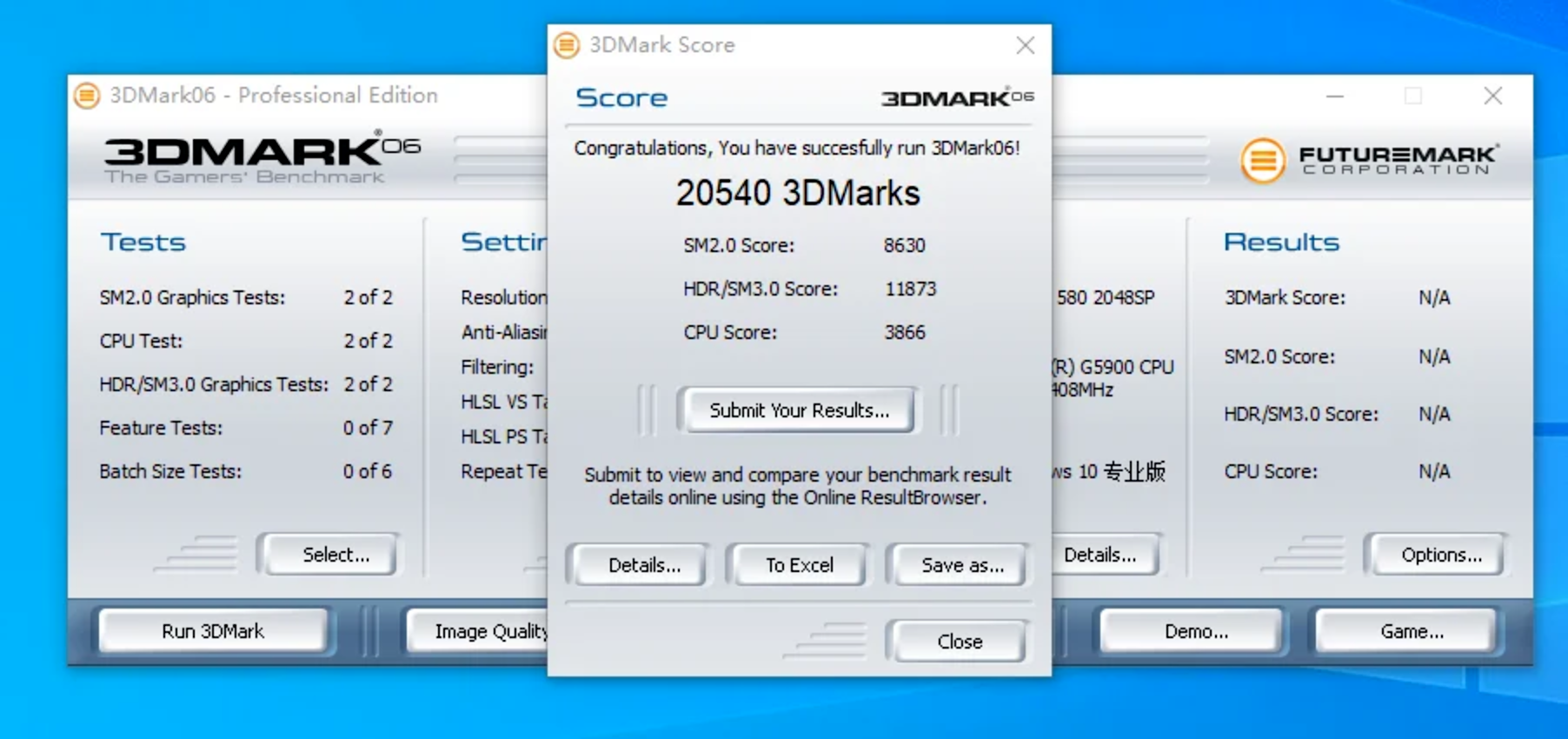Image resolution: width=1568 pixels, height=739 pixels.
Task: Close the 3DMark06 Professional Edition window
Action: [x=1493, y=96]
